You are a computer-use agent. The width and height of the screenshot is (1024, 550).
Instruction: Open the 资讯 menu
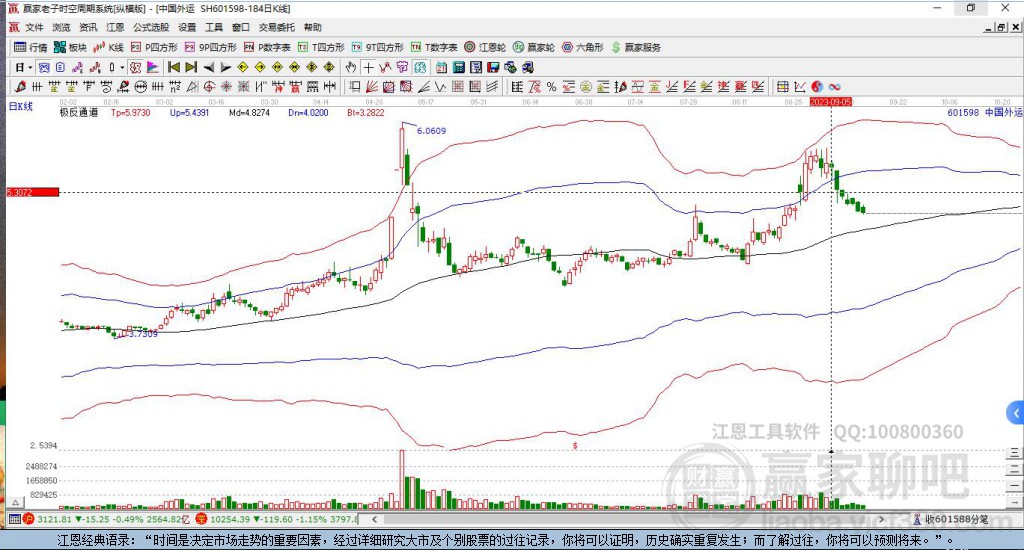[88, 27]
